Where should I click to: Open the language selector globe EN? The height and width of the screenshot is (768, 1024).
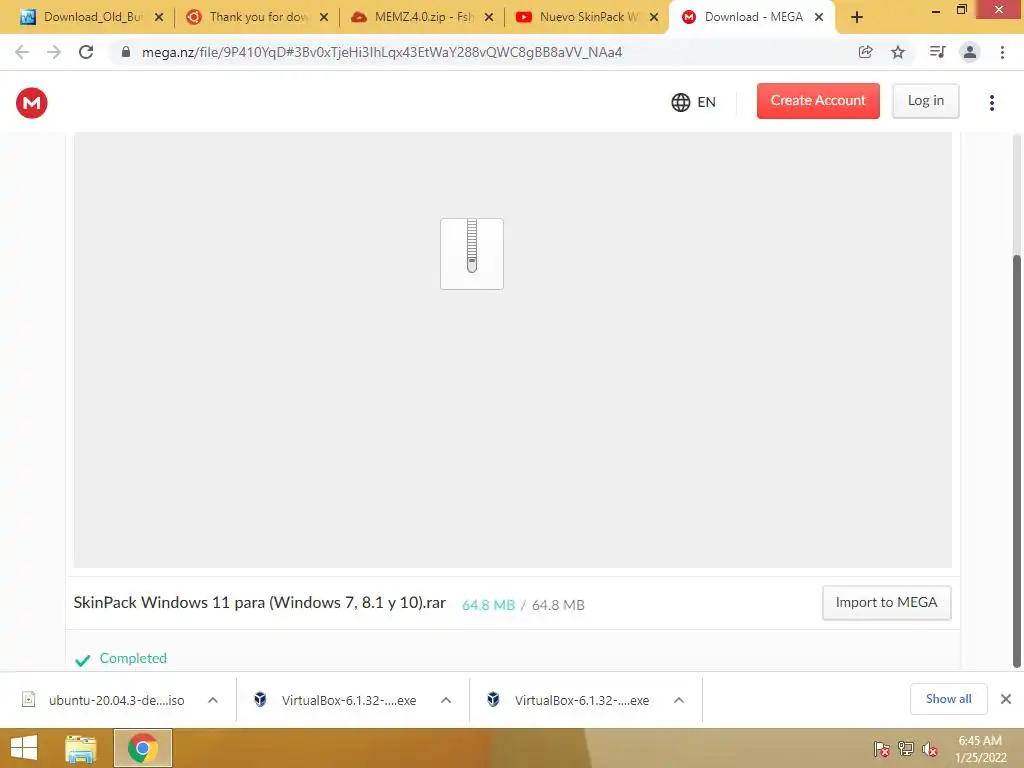[694, 102]
